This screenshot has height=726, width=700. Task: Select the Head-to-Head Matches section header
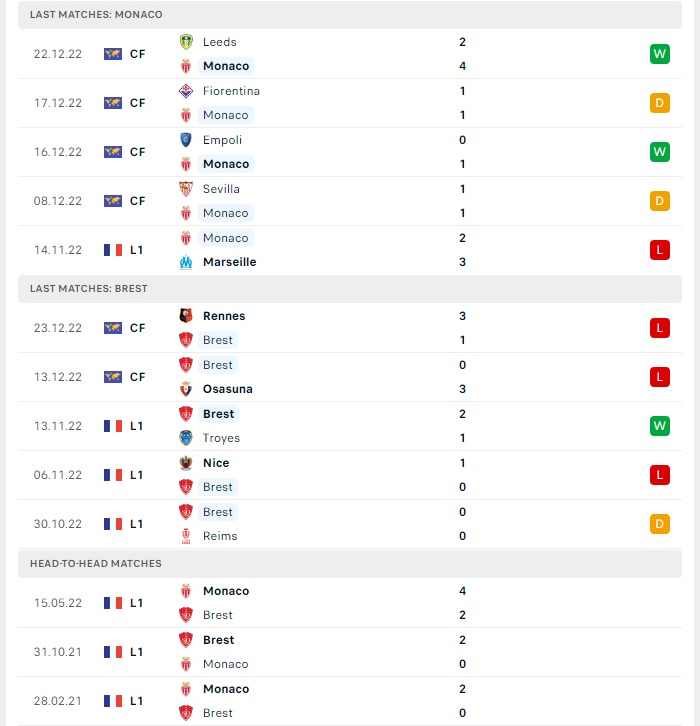click(x=350, y=563)
